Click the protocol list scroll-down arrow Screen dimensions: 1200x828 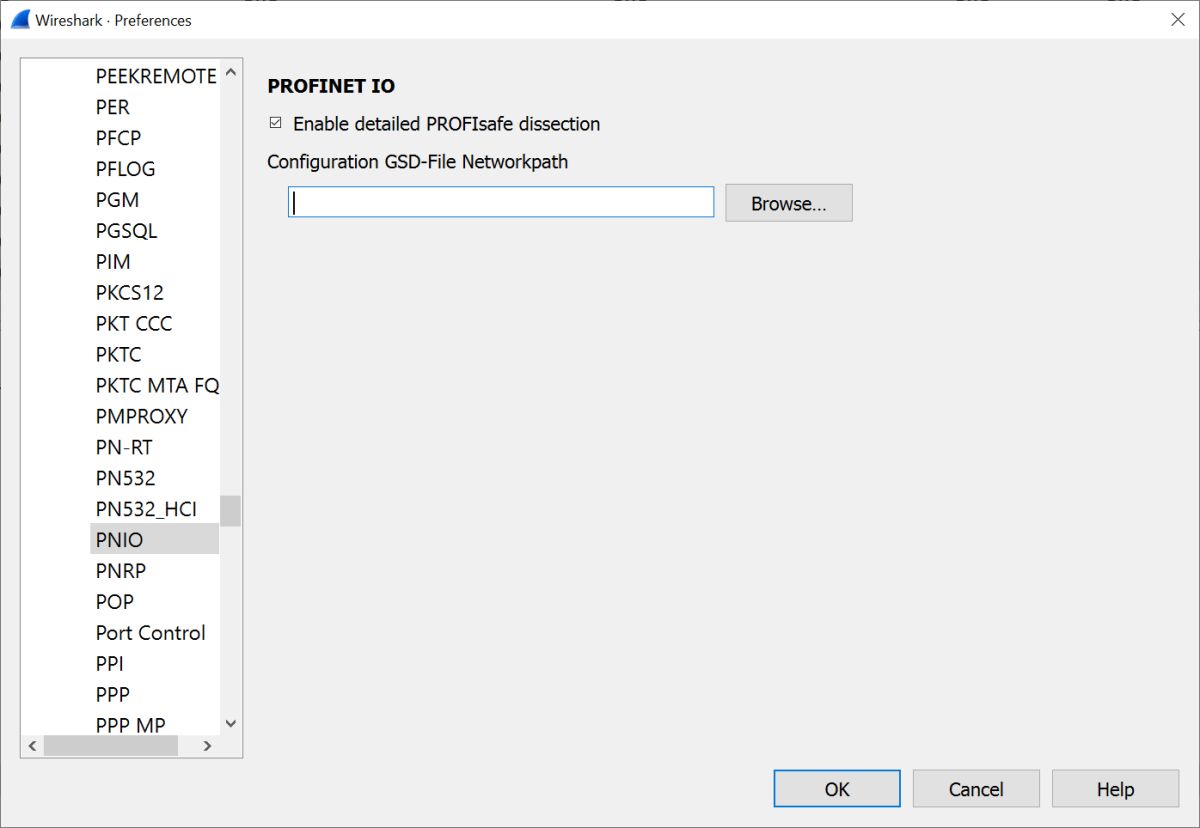tap(231, 723)
